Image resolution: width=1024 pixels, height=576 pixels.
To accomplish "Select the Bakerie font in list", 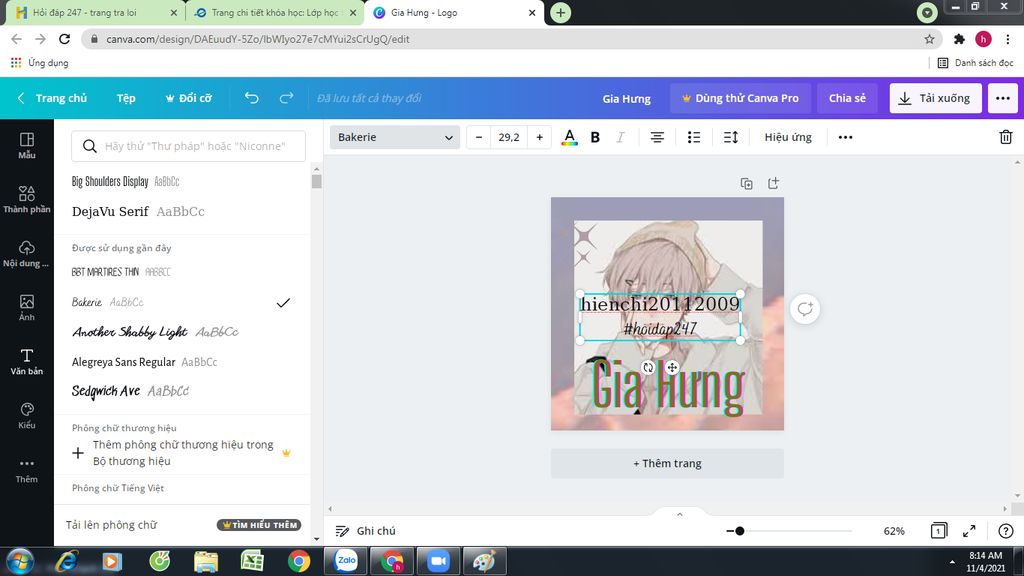I will (182, 302).
